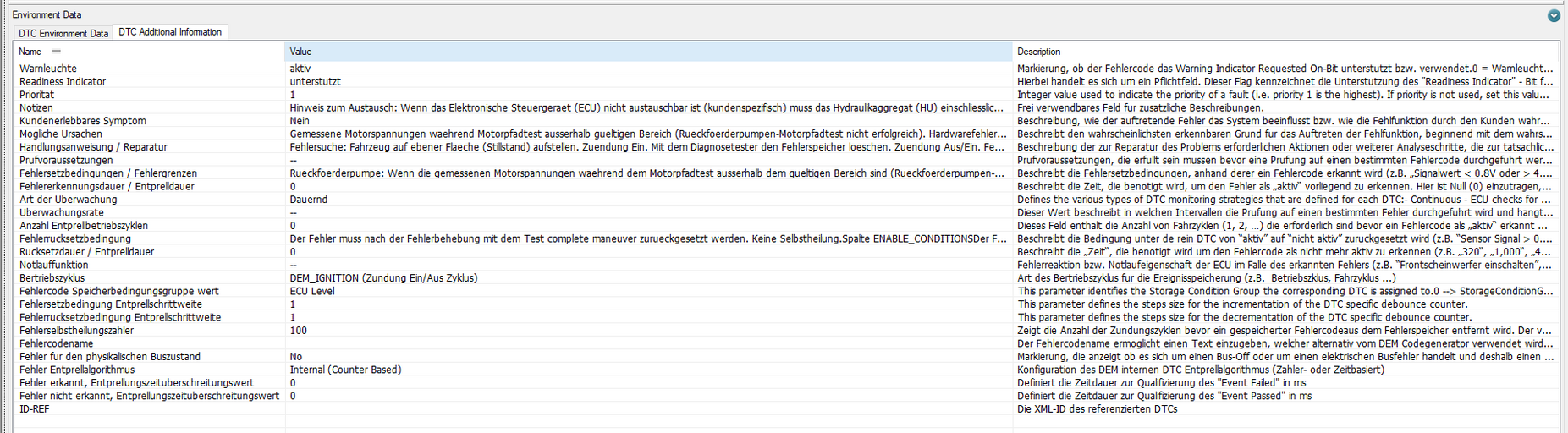Select the Readiness Indicator row
Image resolution: width=1568 pixels, height=433 pixels.
click(63, 82)
